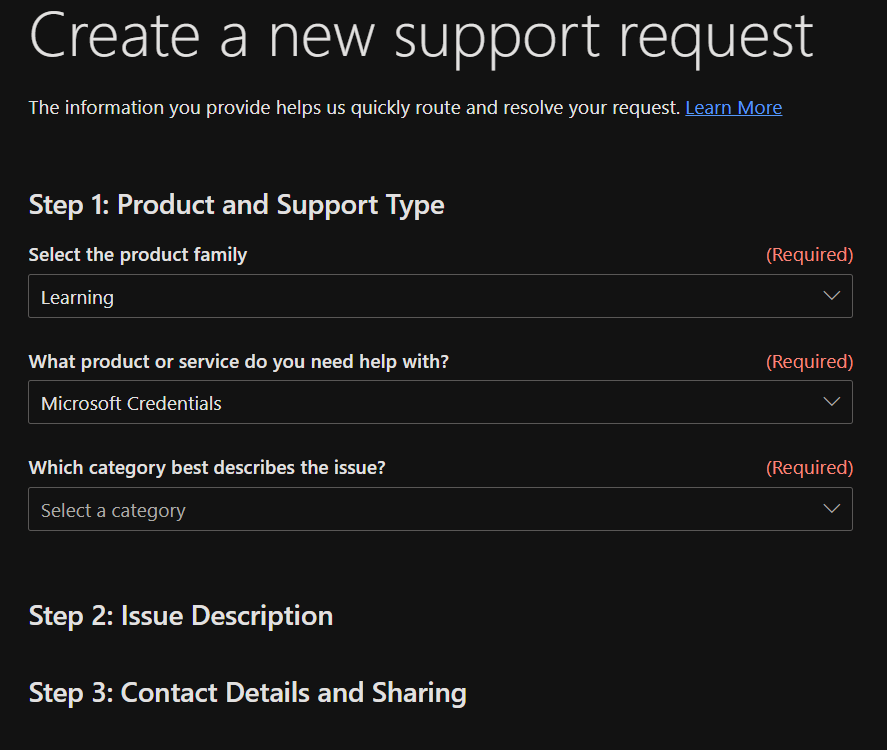Go to 'Step 3: Contact Details and Sharing'
Image resolution: width=887 pixels, height=750 pixels.
tap(247, 692)
